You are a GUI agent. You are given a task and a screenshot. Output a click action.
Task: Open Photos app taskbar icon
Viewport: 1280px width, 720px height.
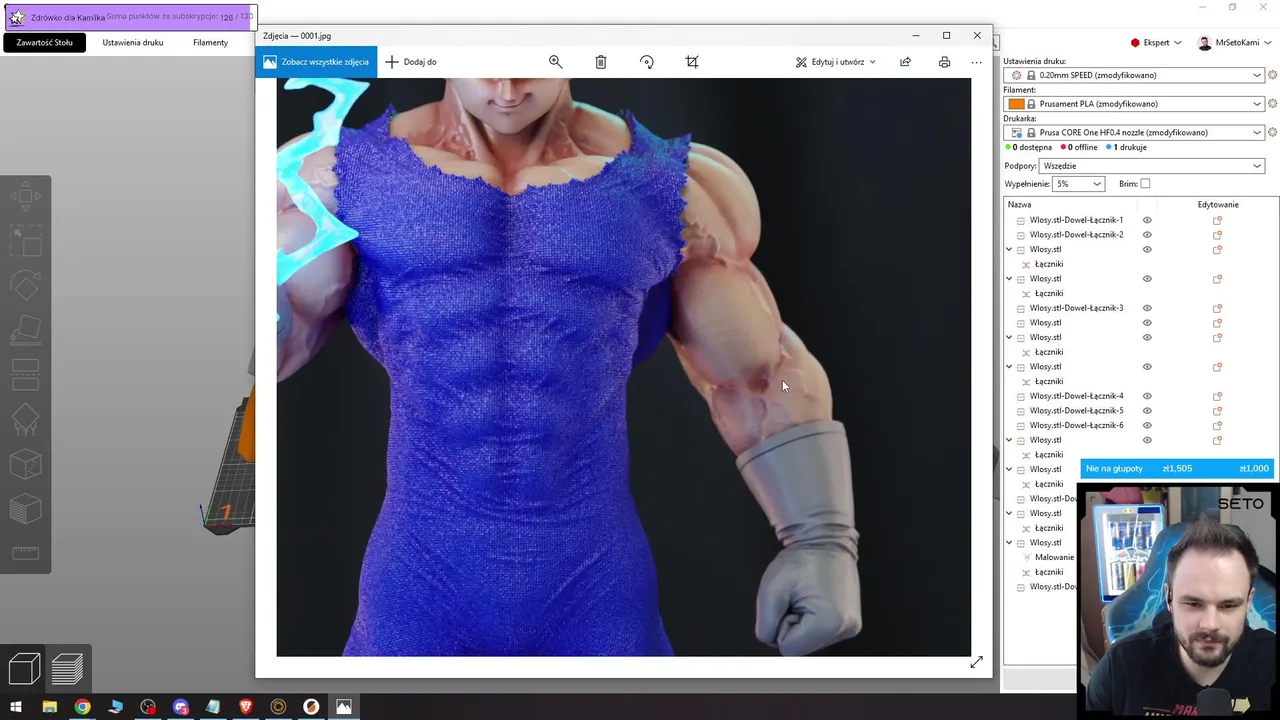point(344,707)
